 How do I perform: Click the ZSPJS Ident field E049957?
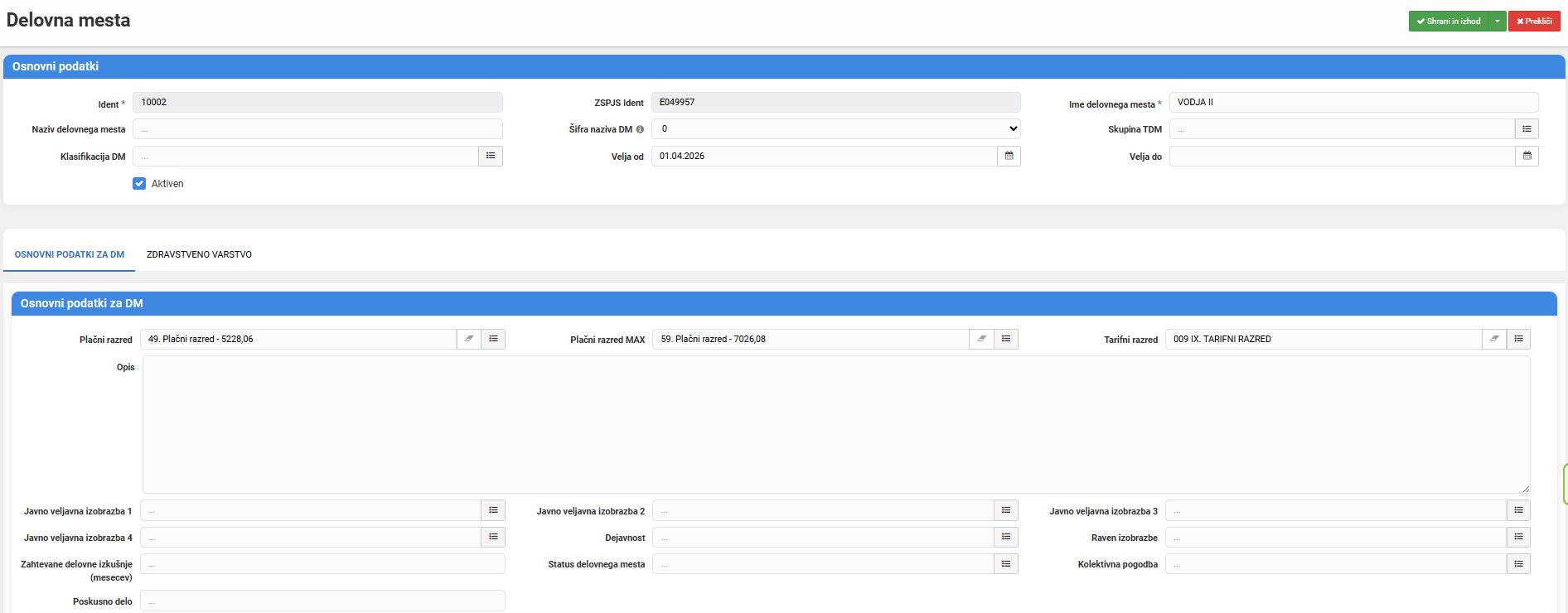pos(836,102)
